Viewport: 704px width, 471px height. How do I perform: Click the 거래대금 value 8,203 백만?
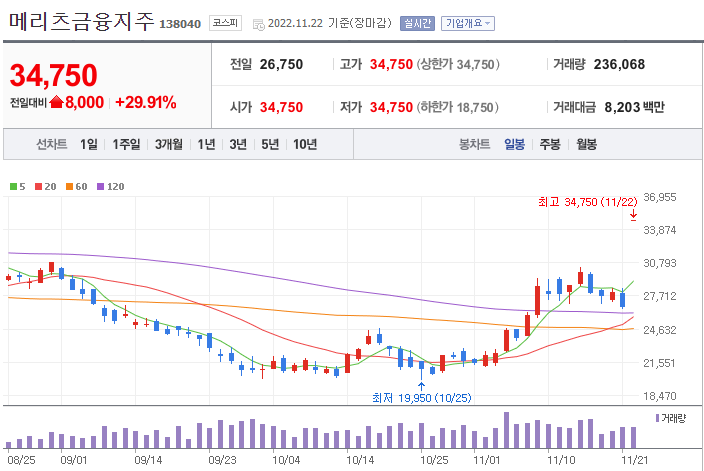[634, 107]
